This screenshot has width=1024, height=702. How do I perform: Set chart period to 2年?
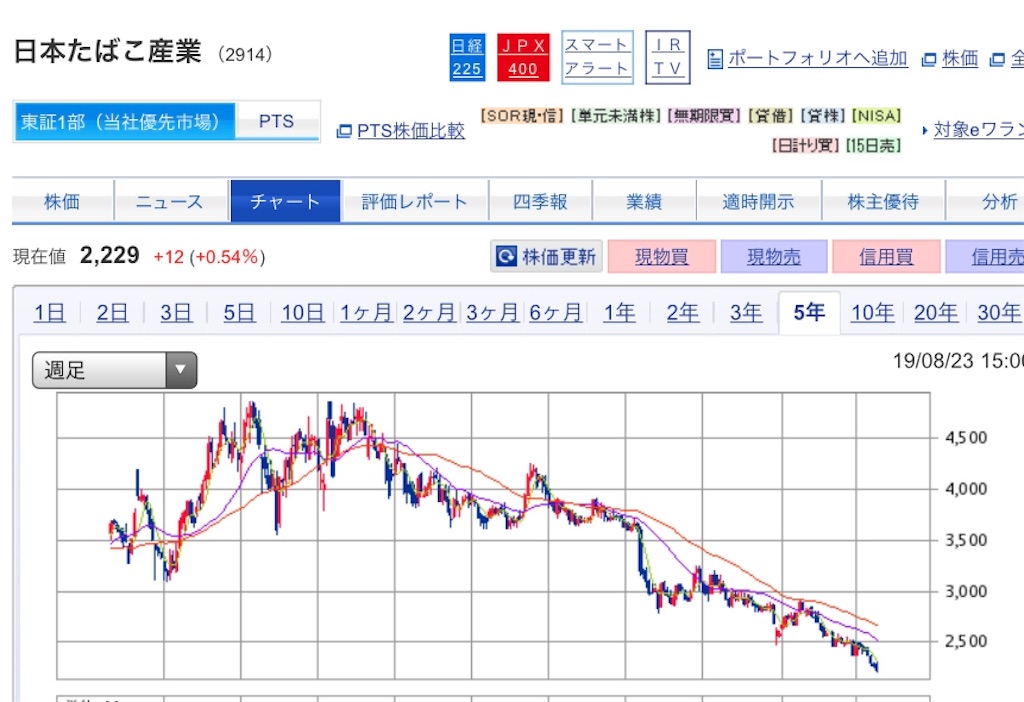pos(682,313)
